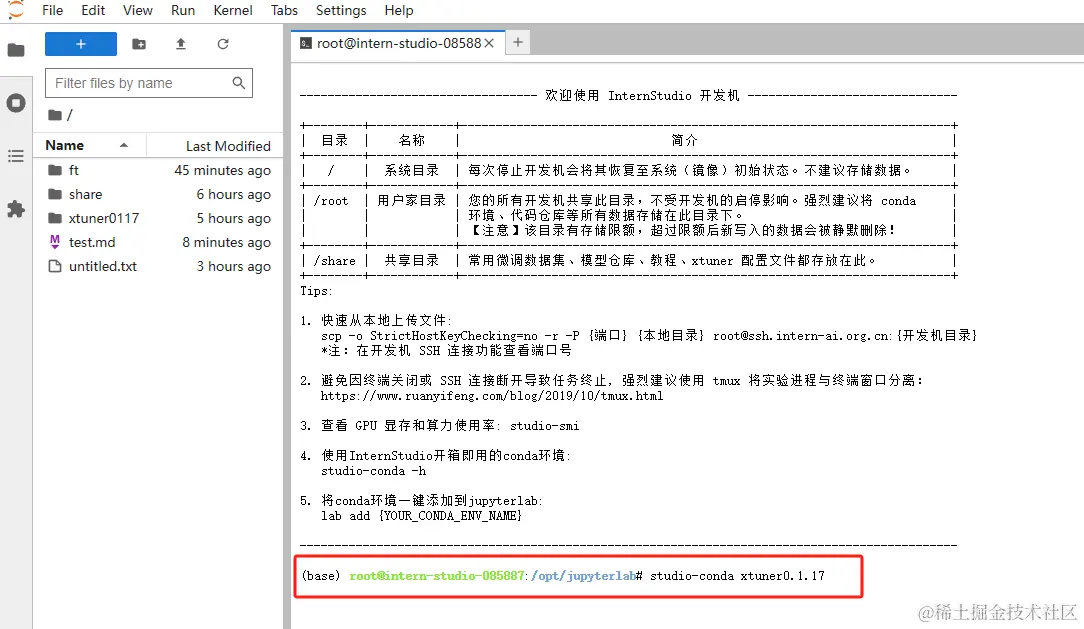Click the '8 minutes ago' modified time
This screenshot has height=629, width=1084.
click(226, 242)
